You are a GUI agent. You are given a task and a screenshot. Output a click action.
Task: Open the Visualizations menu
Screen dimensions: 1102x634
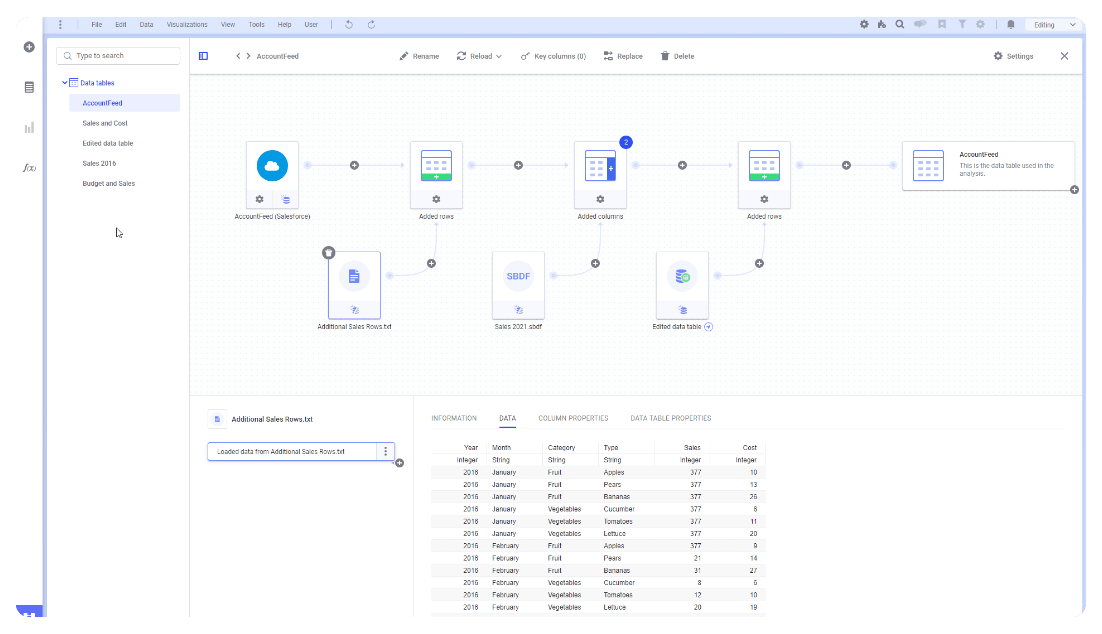187,24
